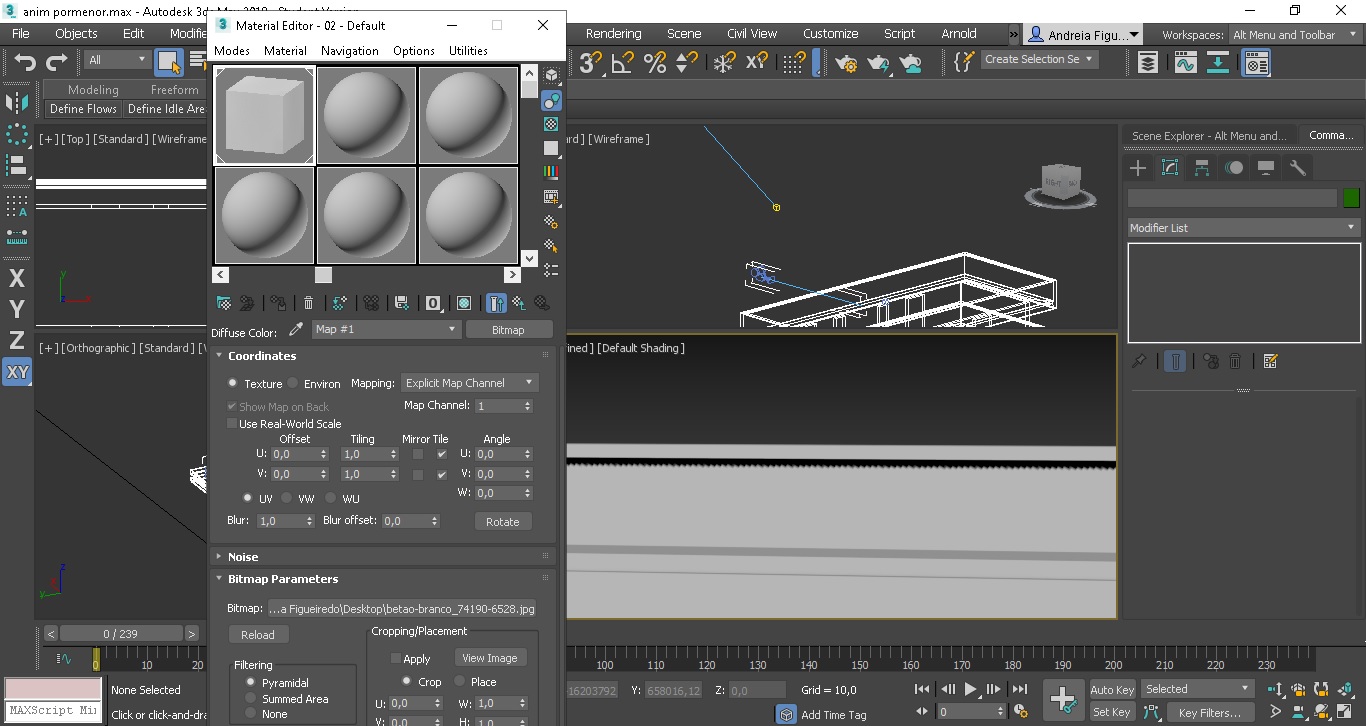The image size is (1366, 726).
Task: Open Create Selection Set dropdown
Action: [1038, 59]
